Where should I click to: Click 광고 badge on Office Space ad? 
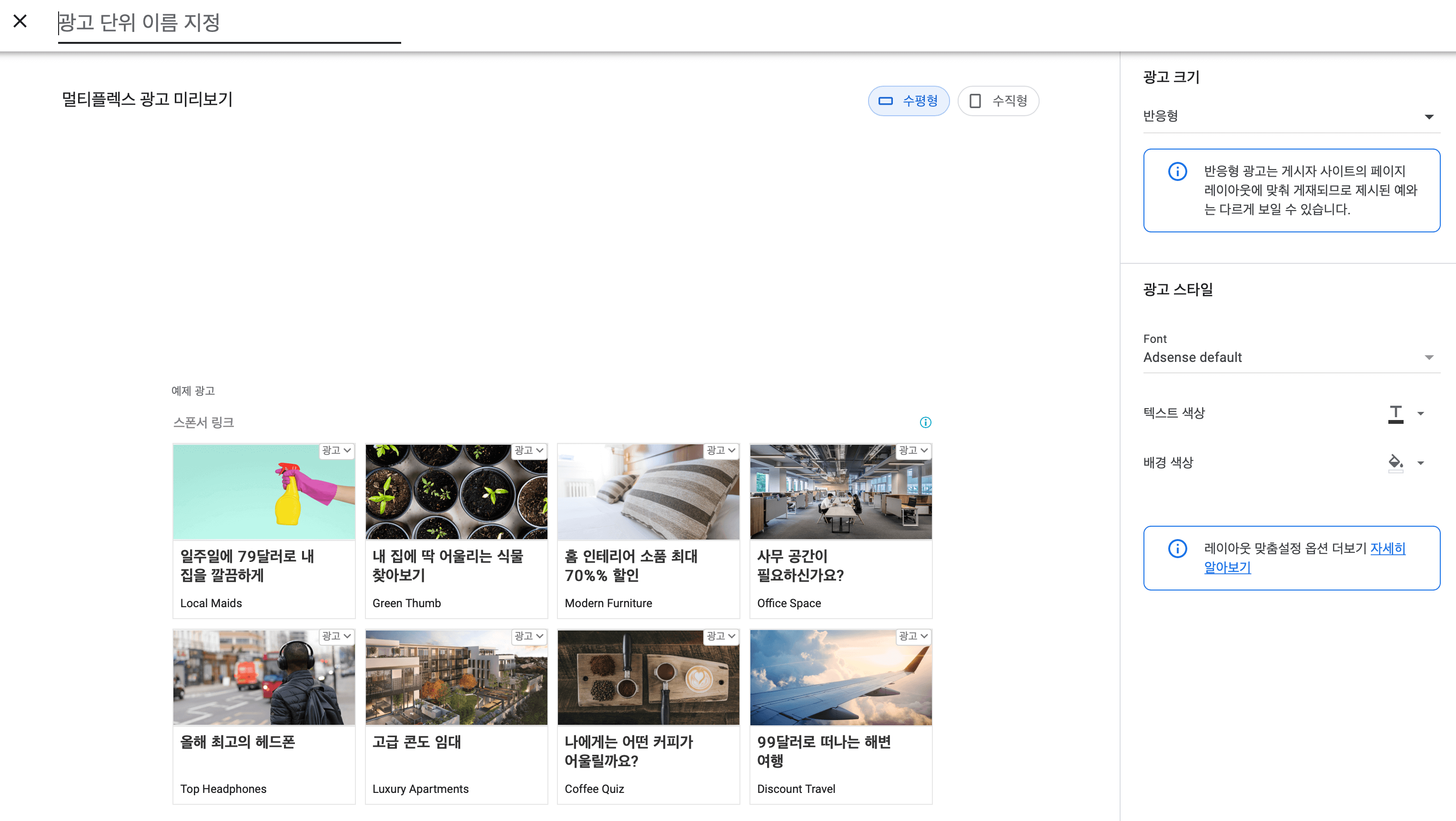pyautogui.click(x=913, y=451)
